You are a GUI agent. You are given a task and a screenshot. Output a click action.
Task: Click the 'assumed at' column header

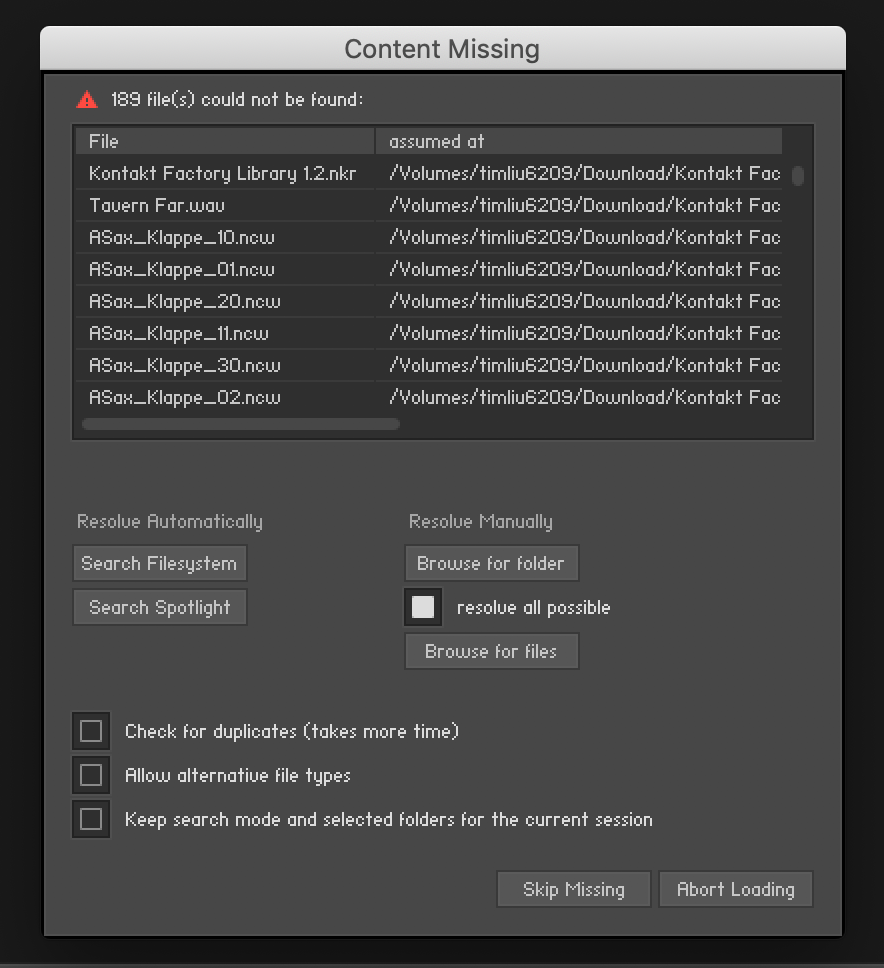click(578, 141)
